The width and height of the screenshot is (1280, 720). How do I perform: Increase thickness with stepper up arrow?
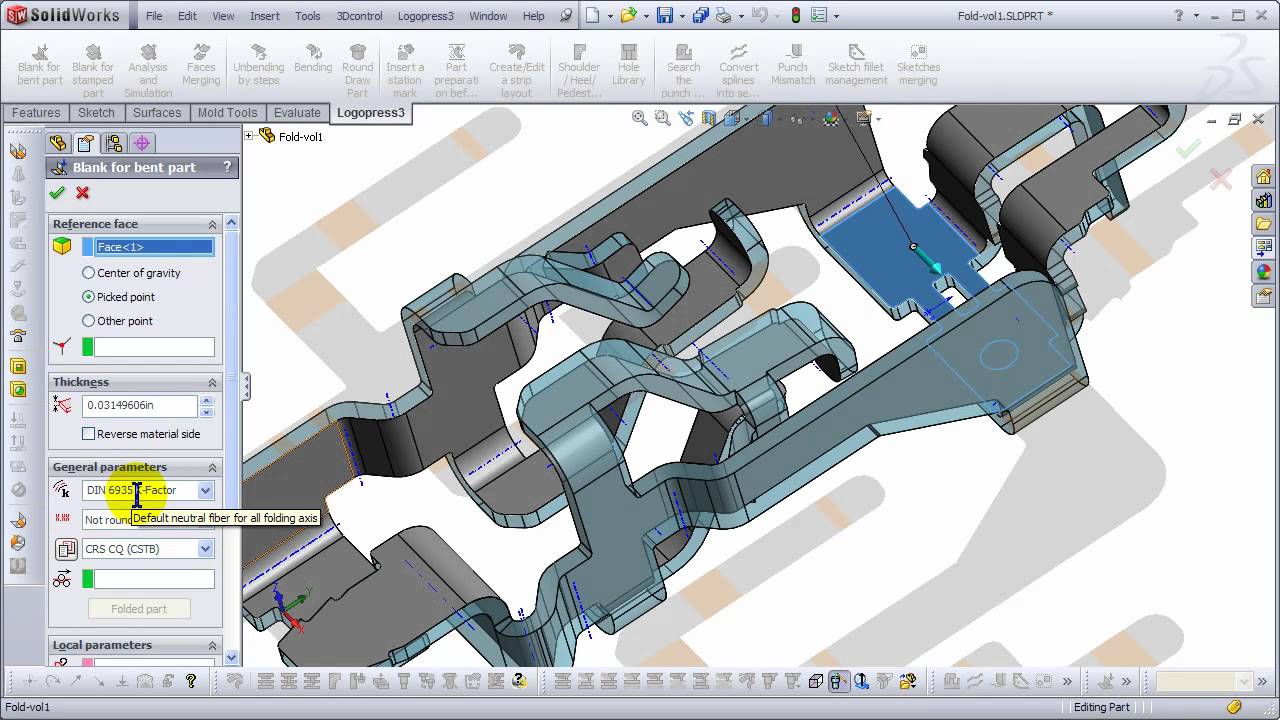206,400
